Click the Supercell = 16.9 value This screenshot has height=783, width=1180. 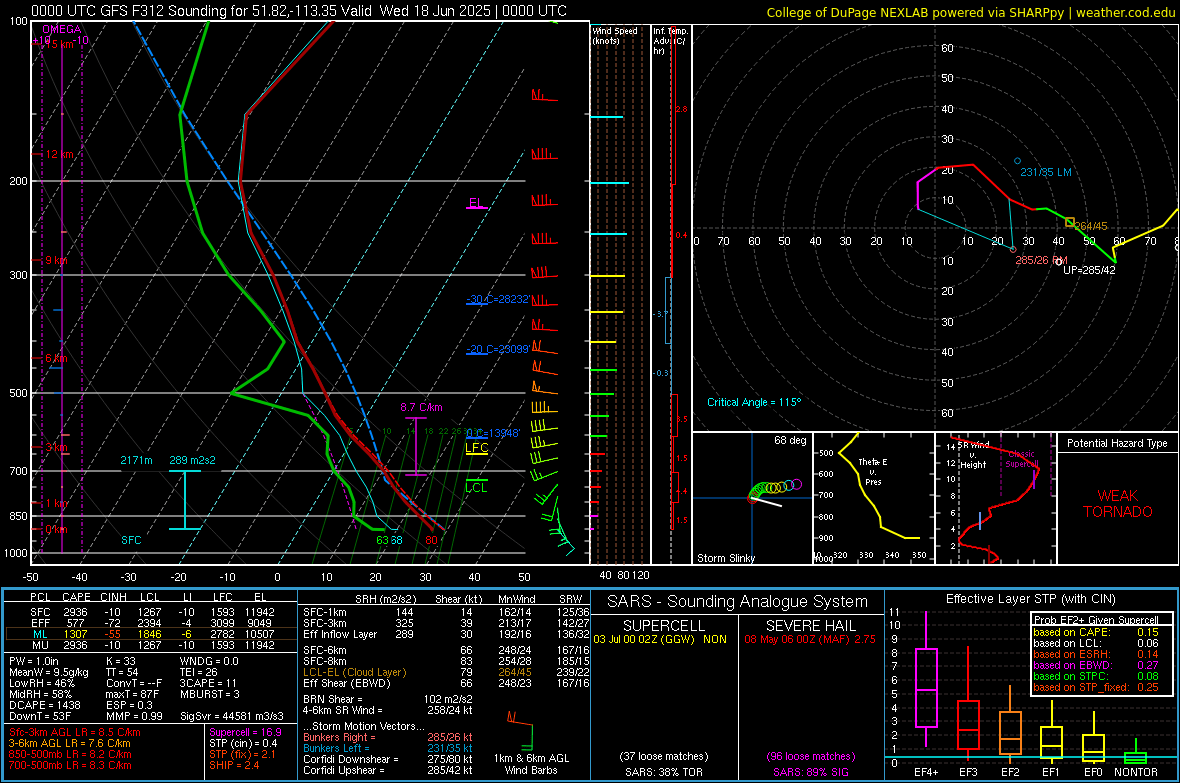(x=245, y=732)
